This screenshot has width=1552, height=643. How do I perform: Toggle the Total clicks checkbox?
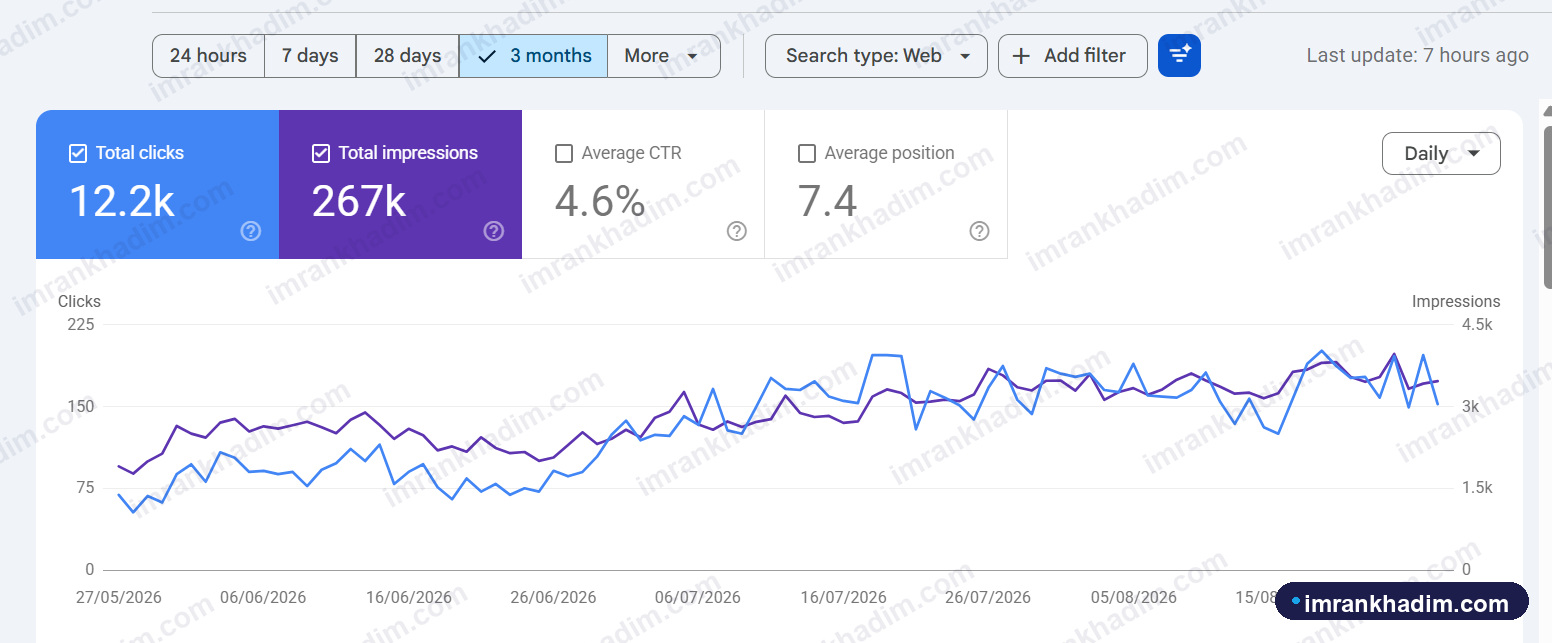tap(78, 153)
